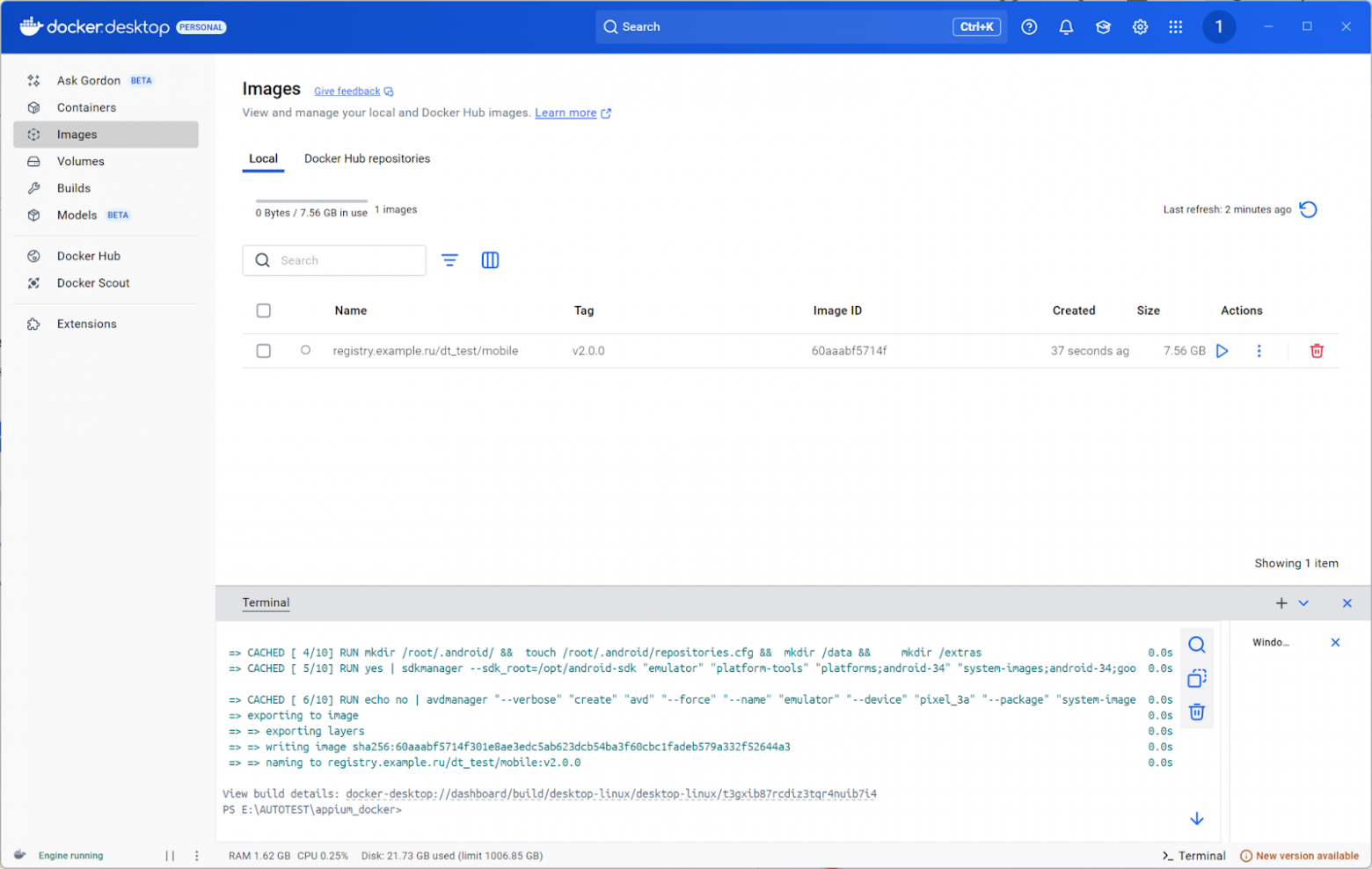Sort images by Tag column

click(x=584, y=310)
